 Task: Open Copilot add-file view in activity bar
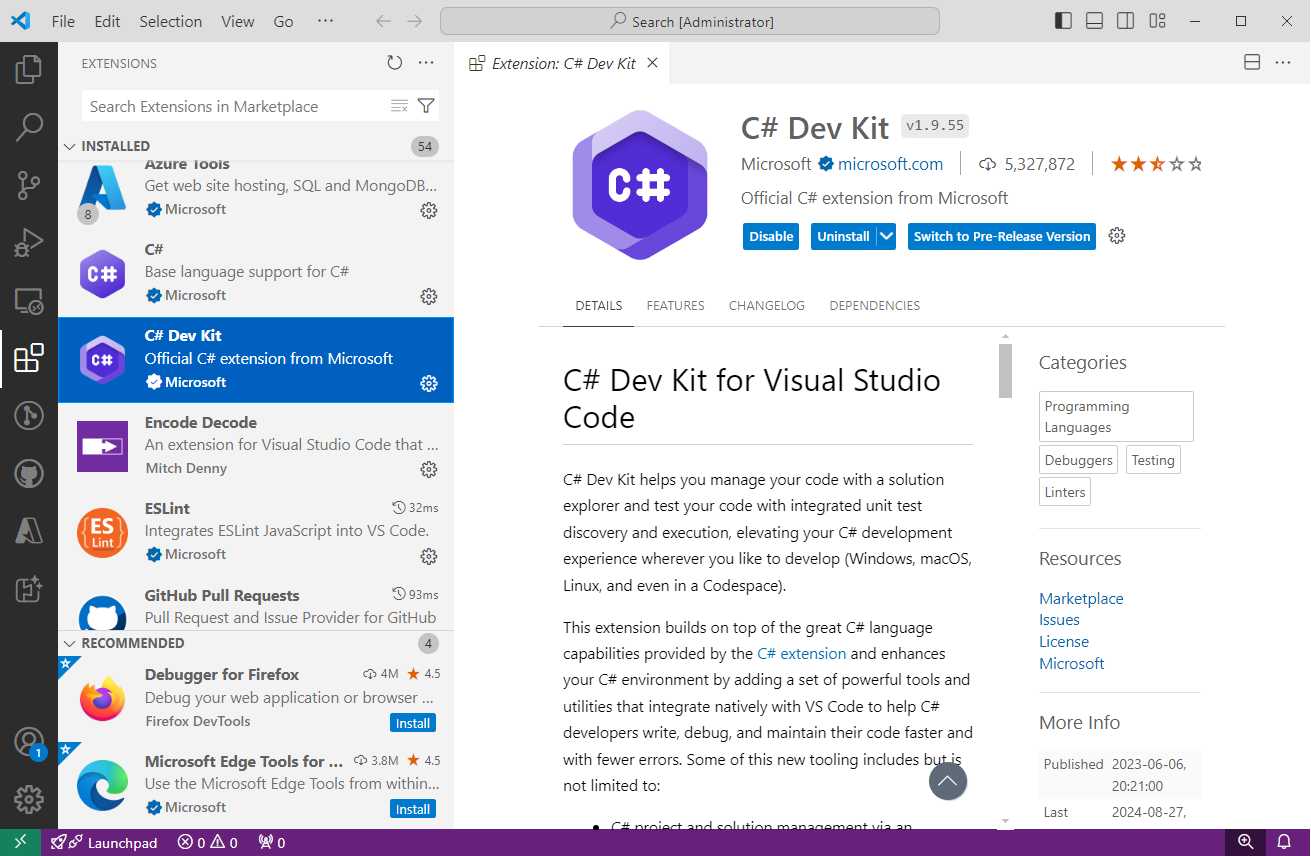29,589
